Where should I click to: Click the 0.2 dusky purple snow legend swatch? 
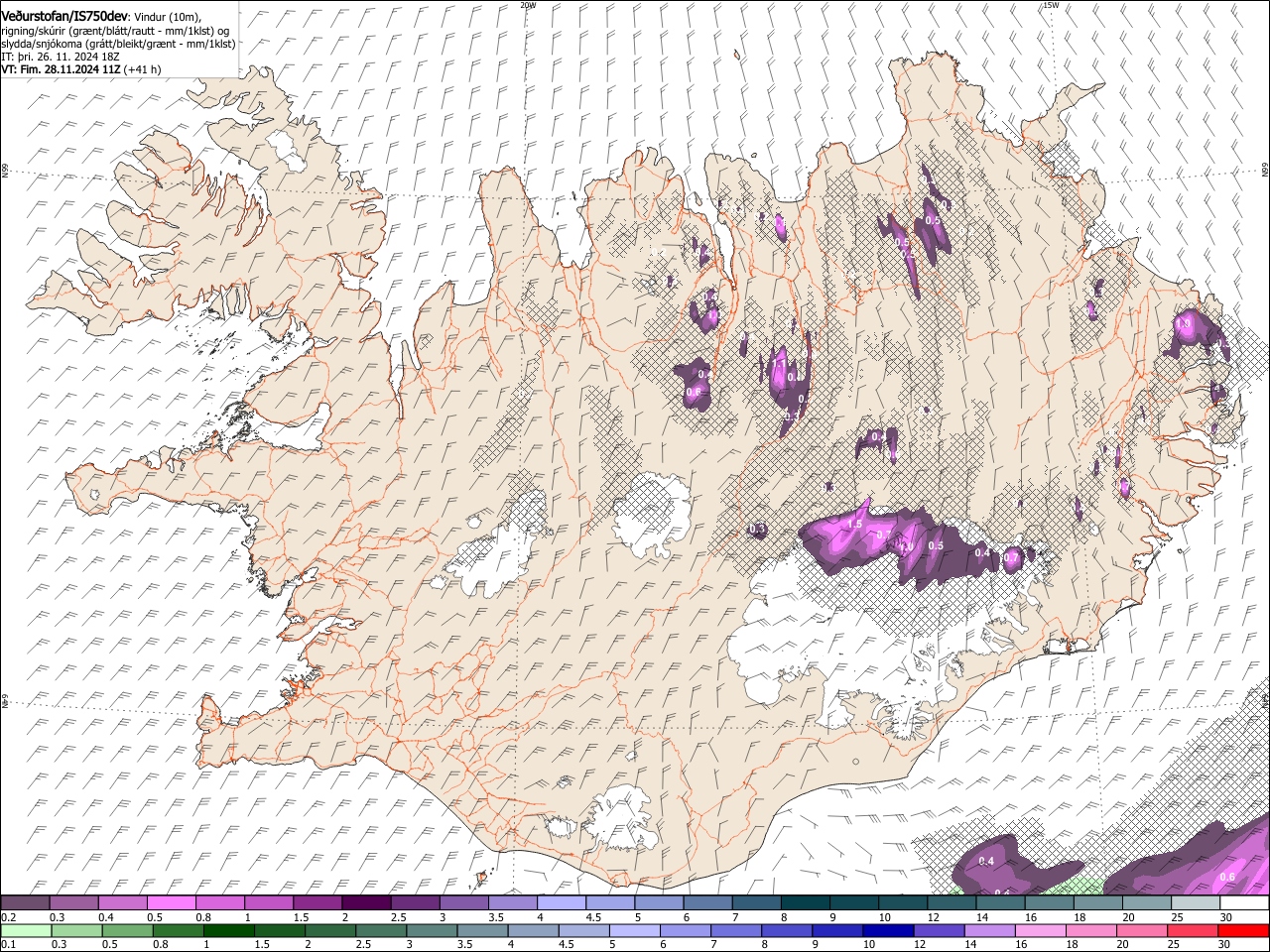click(25, 903)
